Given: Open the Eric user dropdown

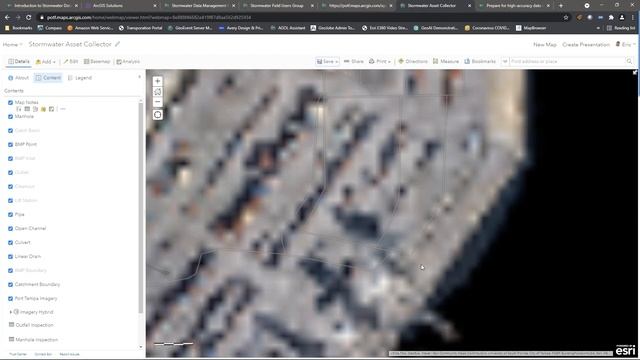Looking at the screenshot, I should coord(625,44).
